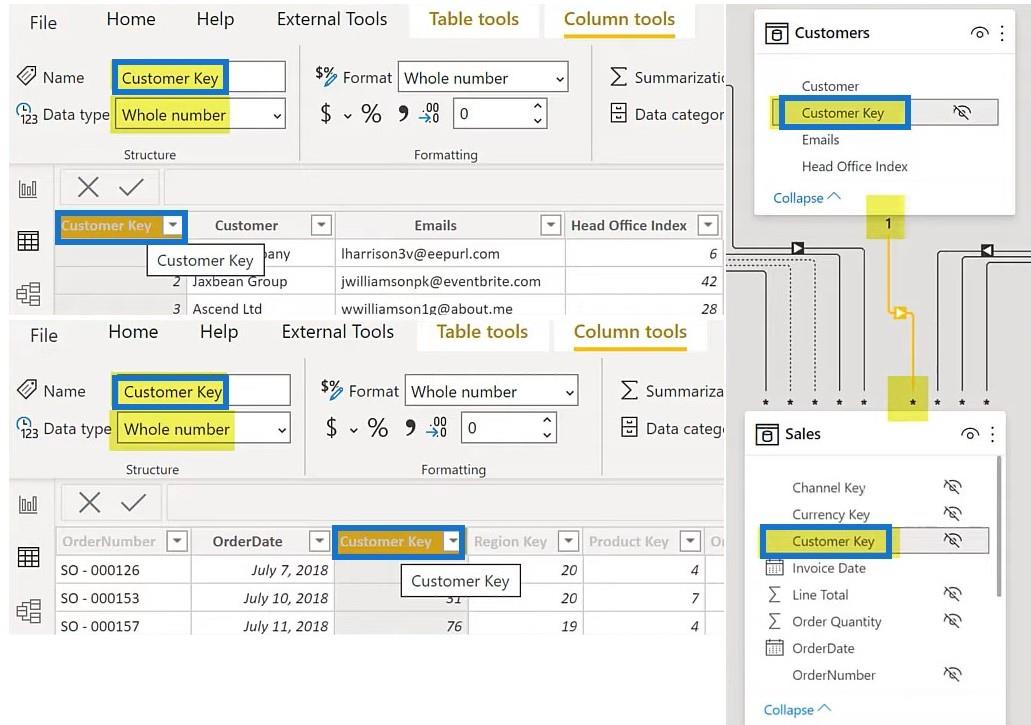This screenshot has width=1031, height=725.
Task: Switch to Home tab in upper ribbon
Action: pyautogui.click(x=131, y=19)
